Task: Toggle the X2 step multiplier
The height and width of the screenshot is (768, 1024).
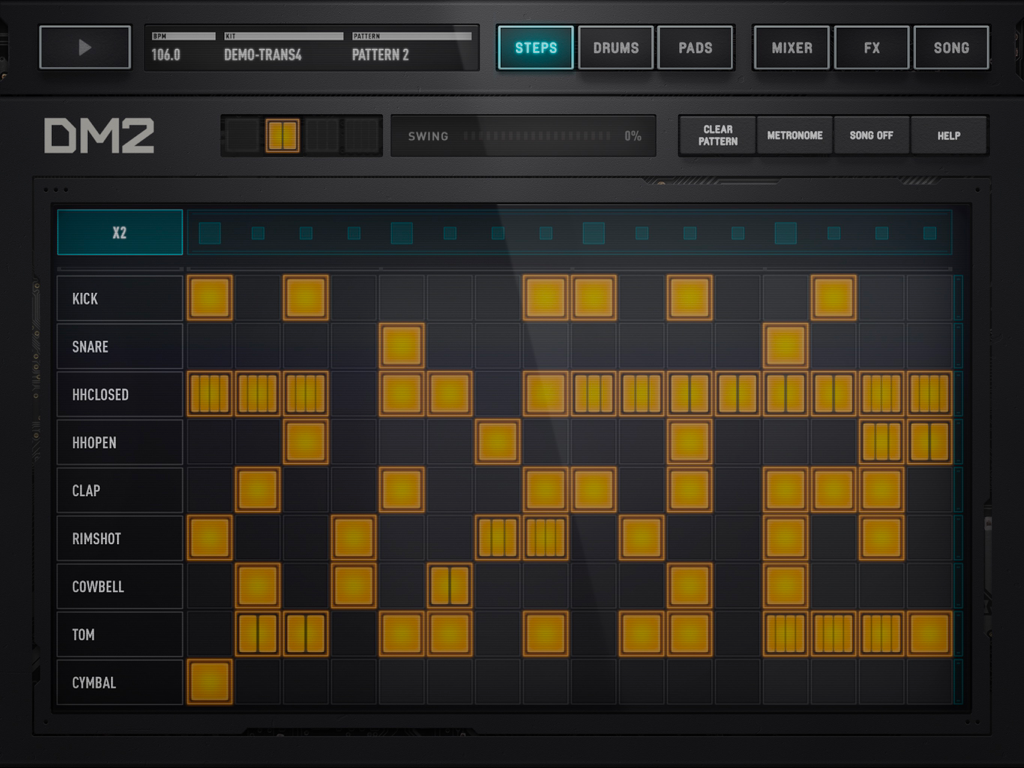Action: pyautogui.click(x=119, y=231)
